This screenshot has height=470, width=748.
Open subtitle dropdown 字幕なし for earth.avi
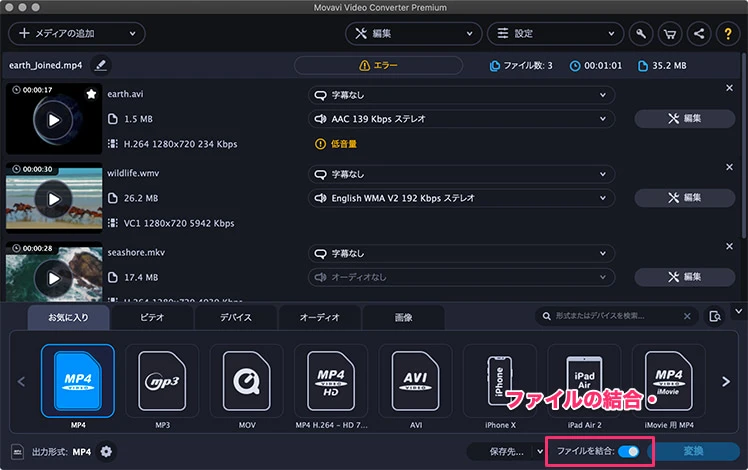pos(461,95)
